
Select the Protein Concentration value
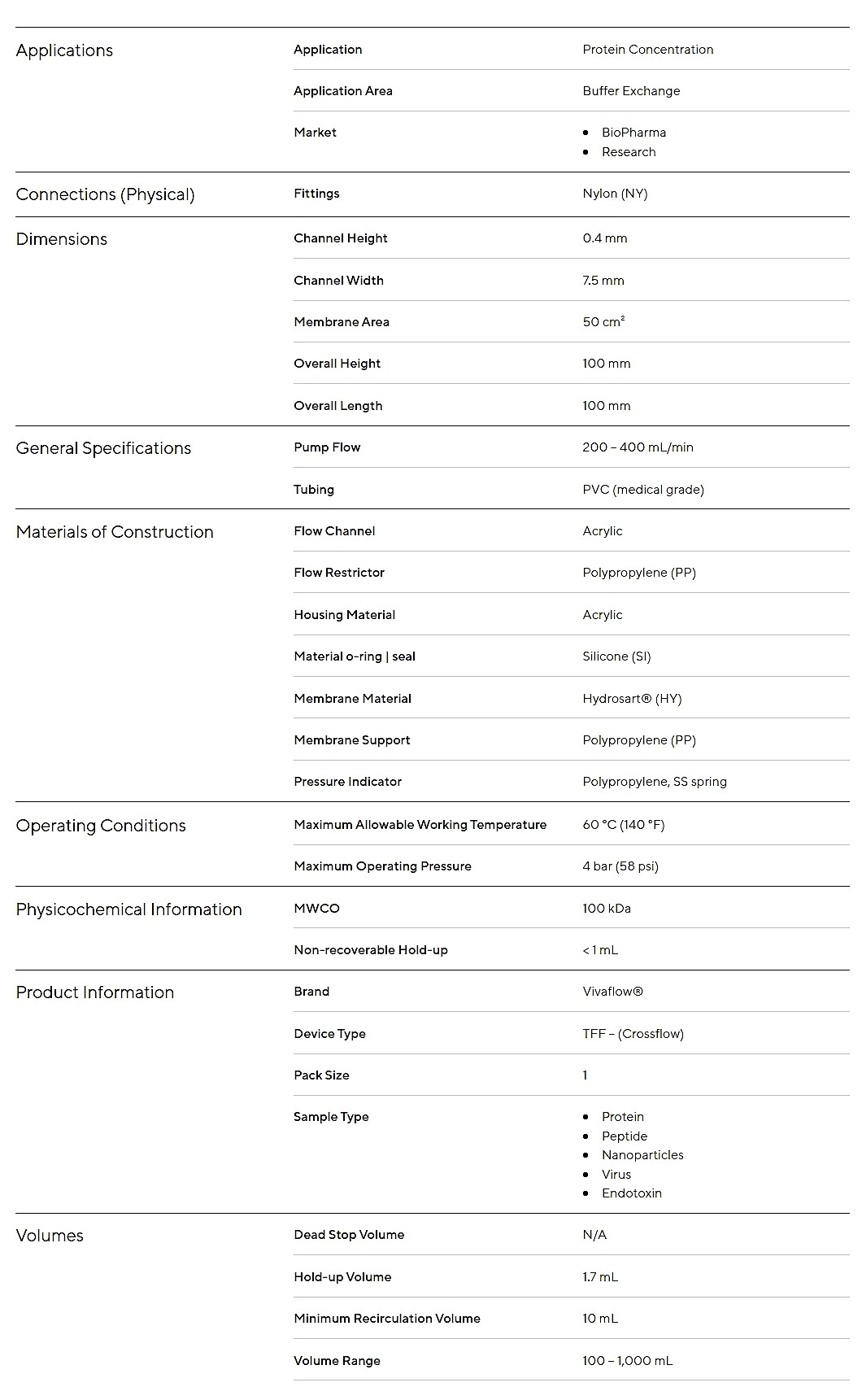click(647, 50)
